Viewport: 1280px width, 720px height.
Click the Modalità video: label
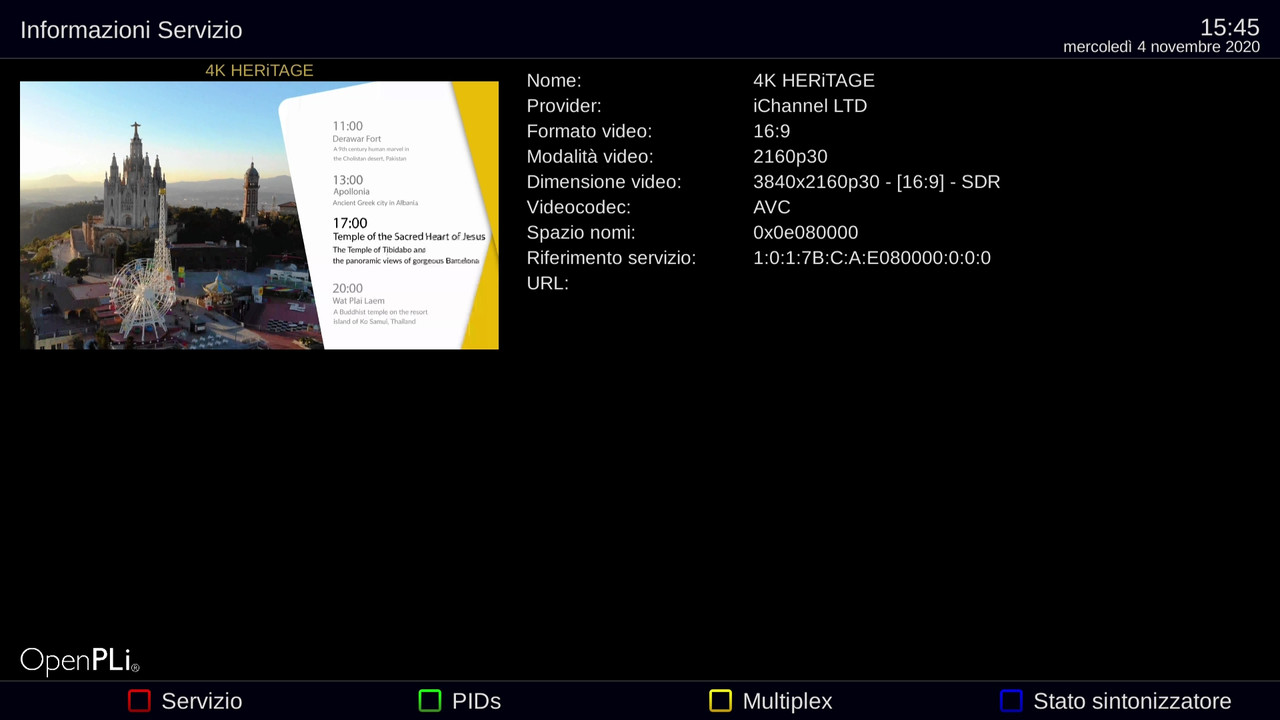click(590, 157)
